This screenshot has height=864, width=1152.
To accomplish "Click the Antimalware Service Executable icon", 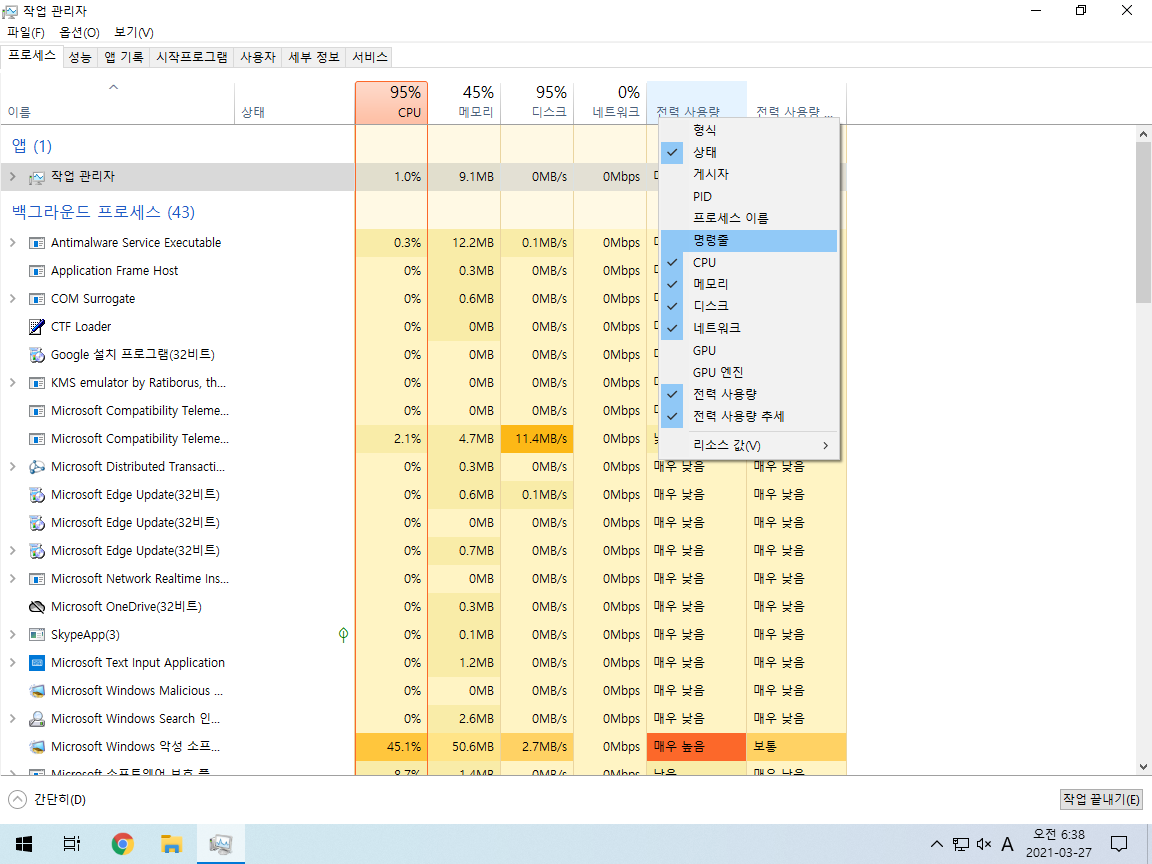I will click(x=37, y=243).
